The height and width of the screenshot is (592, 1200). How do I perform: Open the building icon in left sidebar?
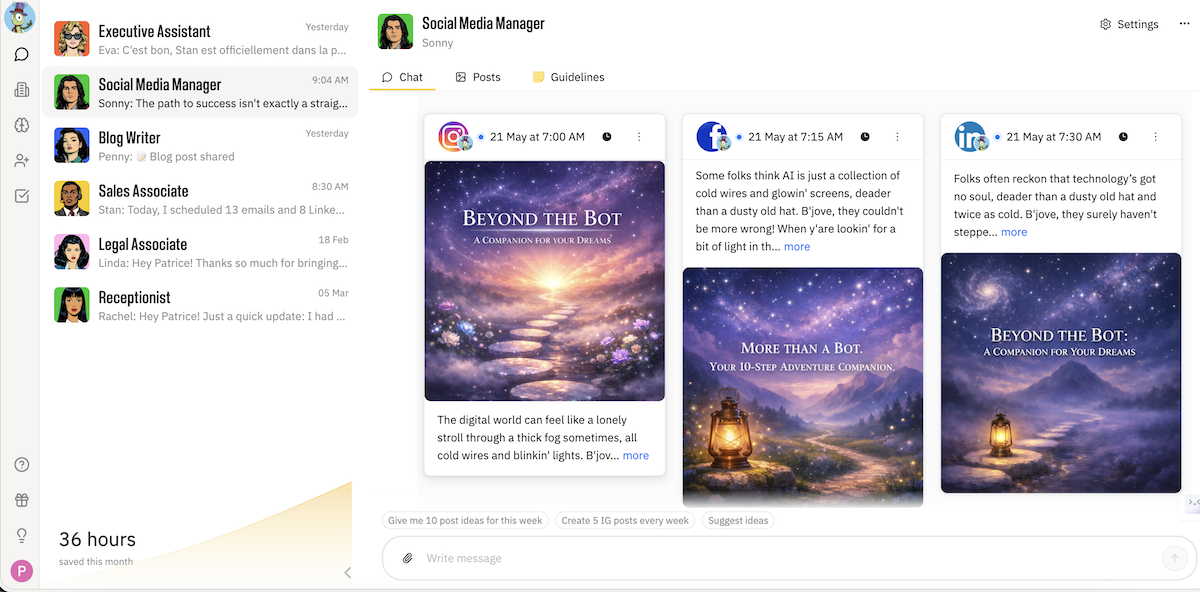21,90
